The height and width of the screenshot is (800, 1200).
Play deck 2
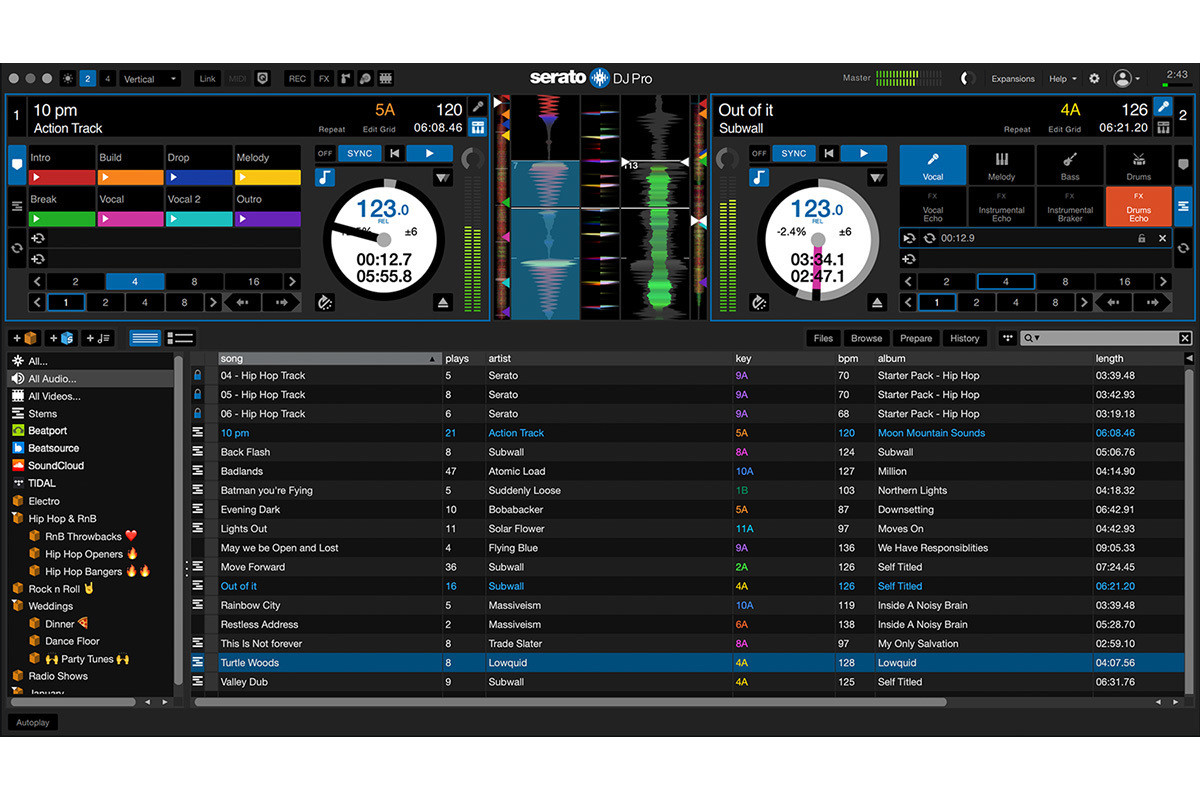863,153
